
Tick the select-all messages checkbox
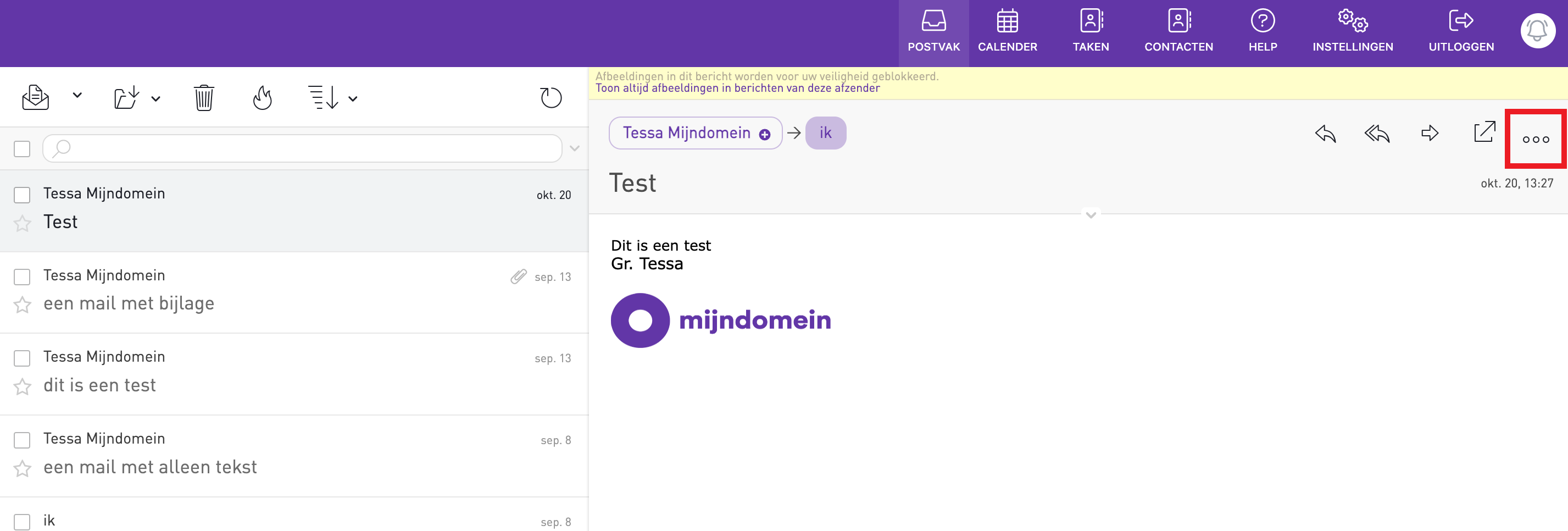click(x=22, y=148)
